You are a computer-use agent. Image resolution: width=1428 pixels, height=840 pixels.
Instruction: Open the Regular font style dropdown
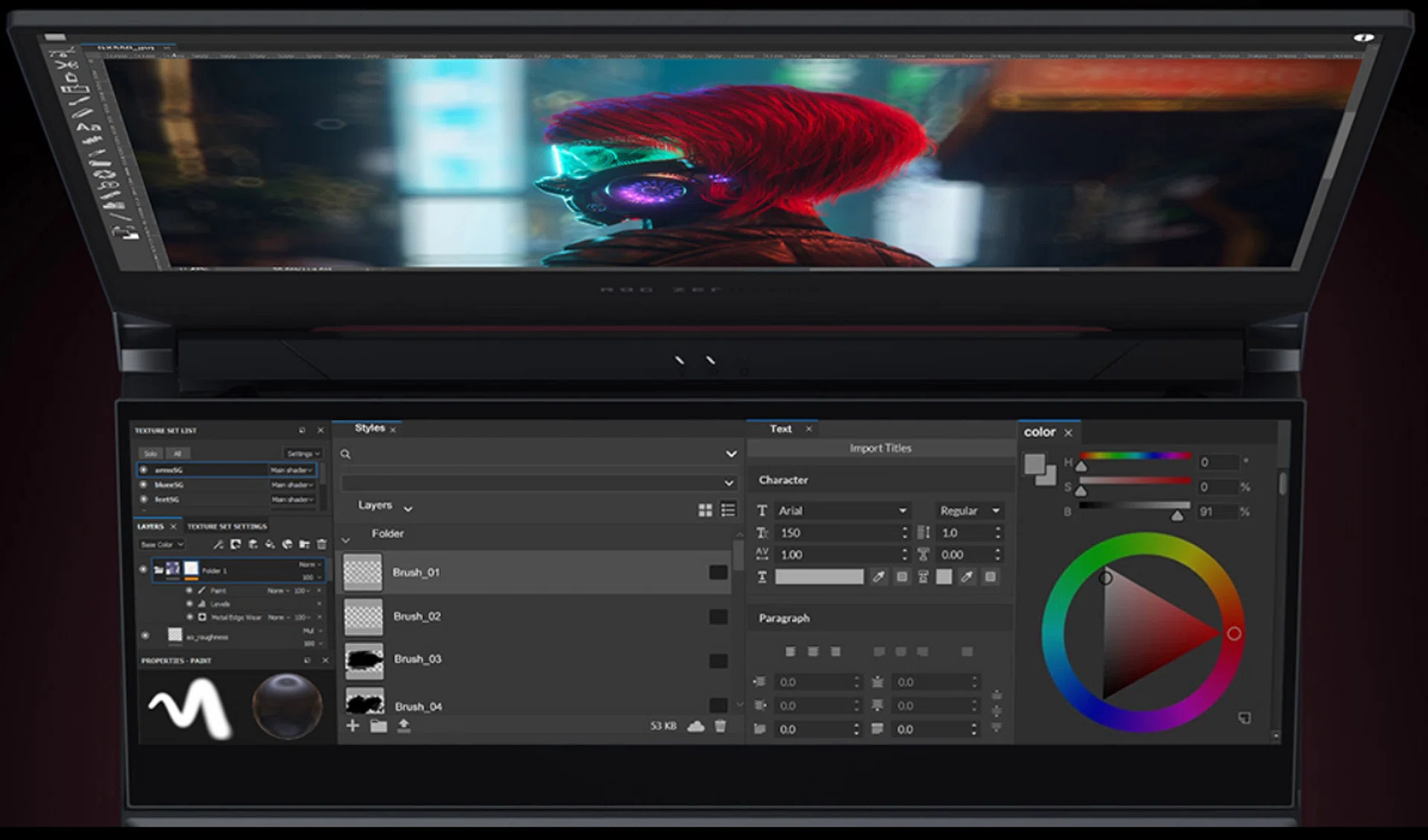point(969,511)
